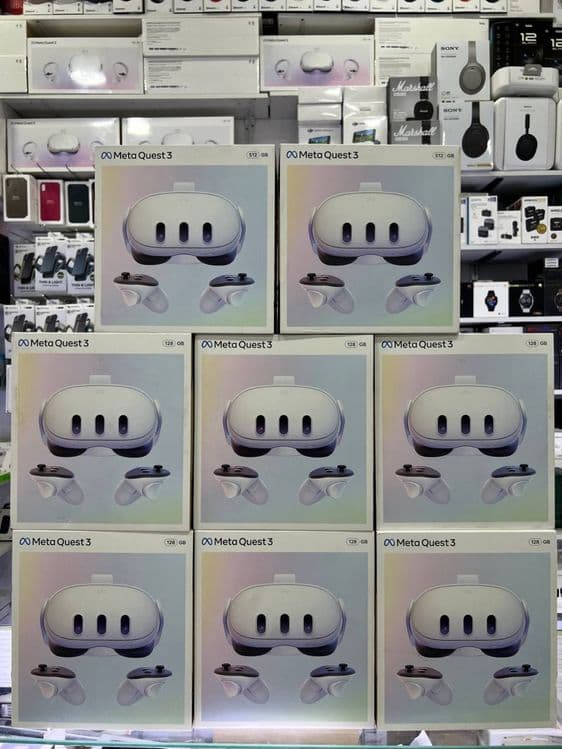Click the smartwatch box with the colorful dial

[x=491, y=300]
